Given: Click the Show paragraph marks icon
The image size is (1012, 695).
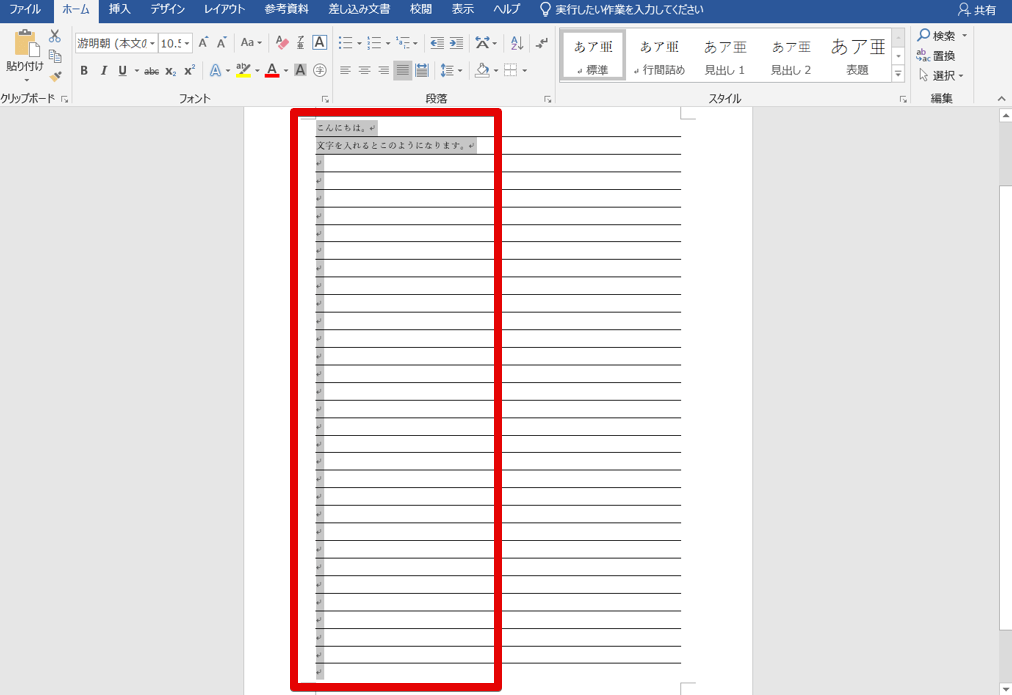Looking at the screenshot, I should 542,43.
